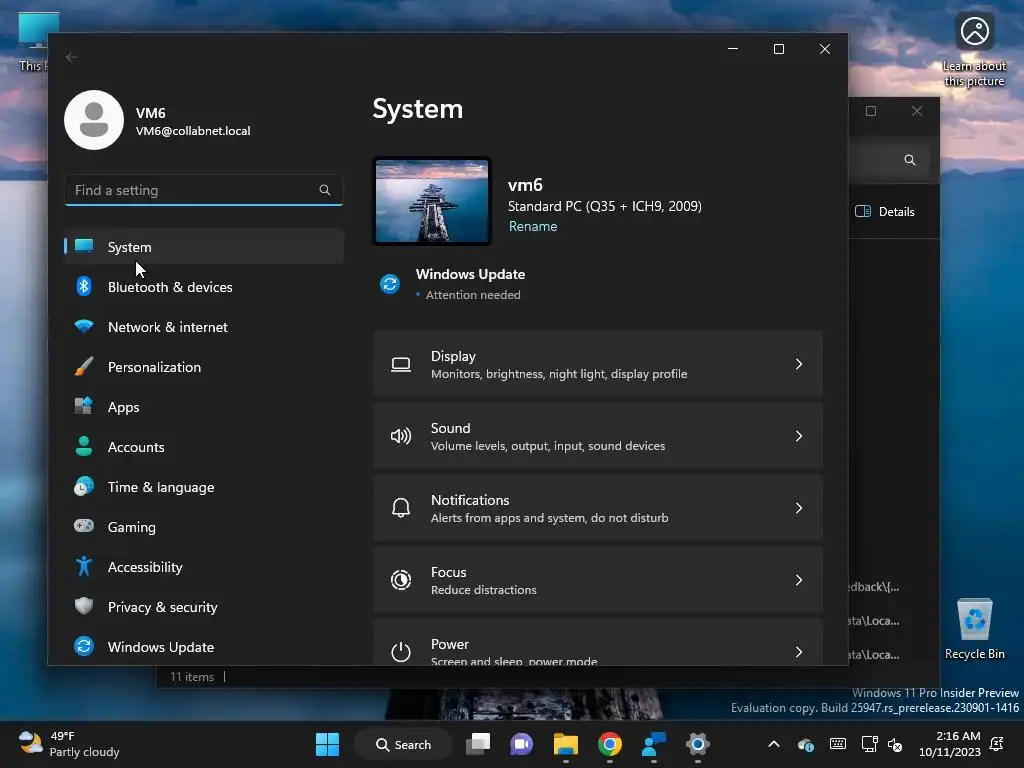This screenshot has width=1024, height=768.
Task: Click search icon in File Explorer window
Action: coord(910,160)
